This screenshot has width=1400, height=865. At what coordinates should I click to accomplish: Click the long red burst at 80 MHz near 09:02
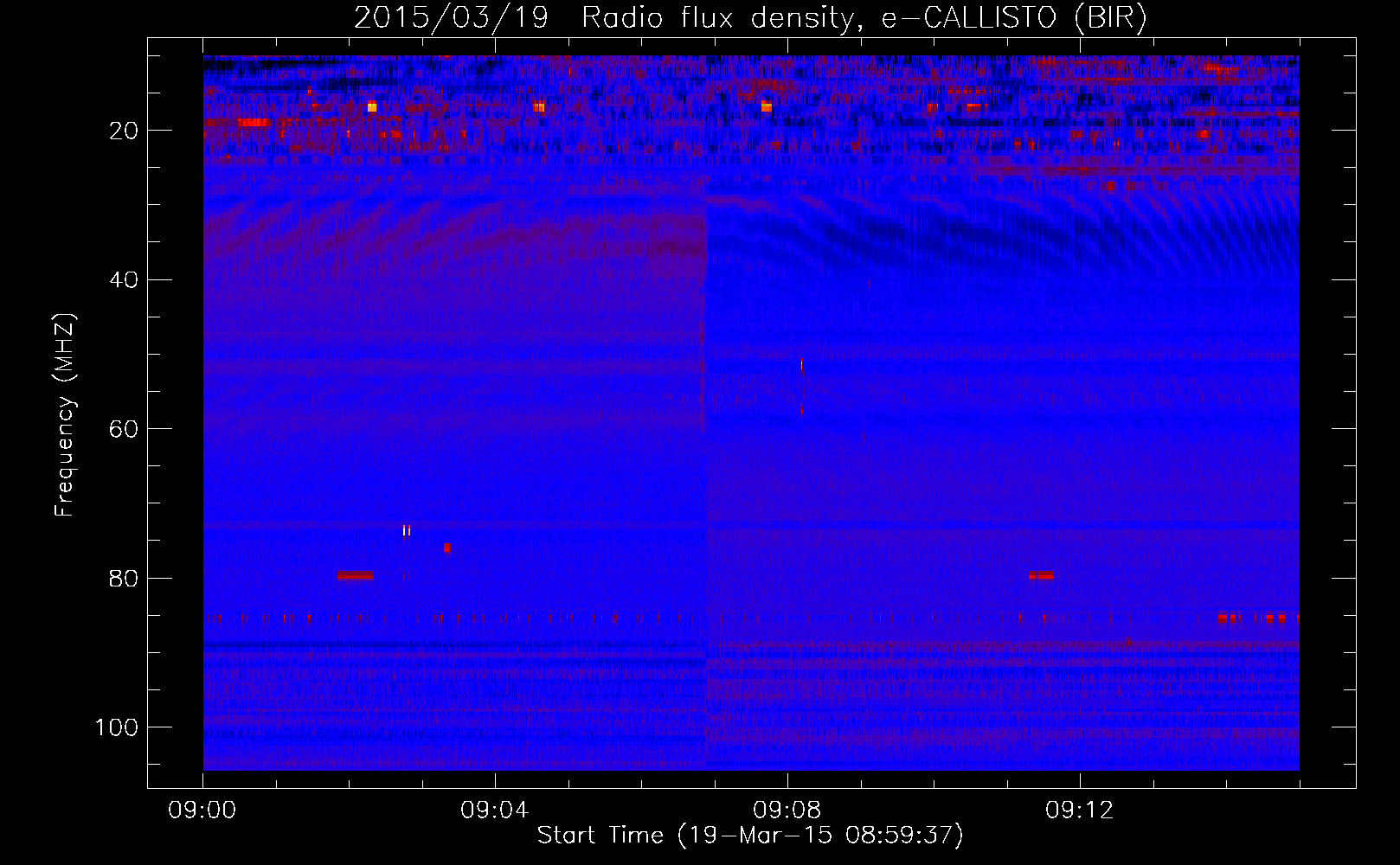356,575
